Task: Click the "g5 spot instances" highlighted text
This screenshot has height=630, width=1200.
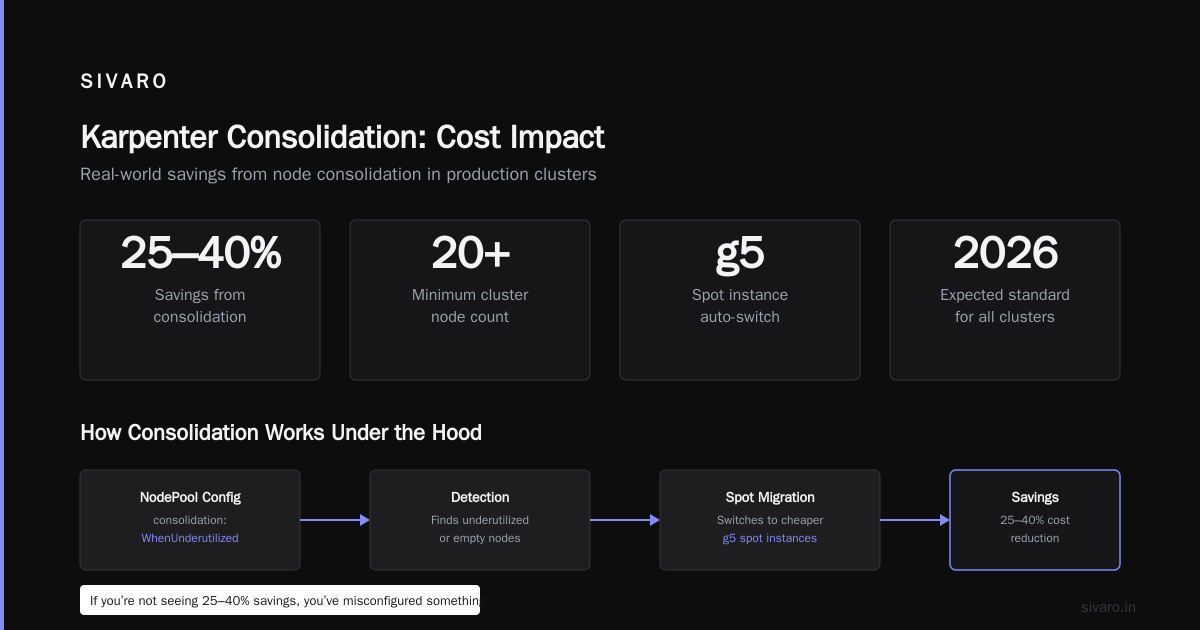Action: pos(770,538)
